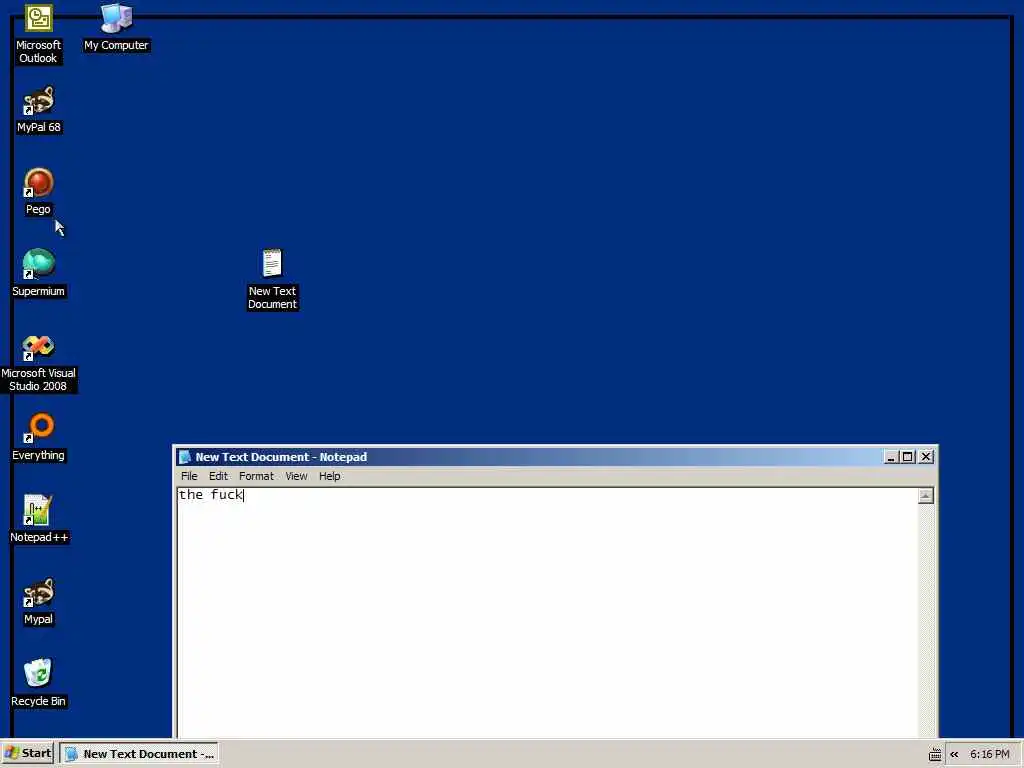Select the Mypal desktop shortcut
Image resolution: width=1024 pixels, height=768 pixels.
pos(39,601)
